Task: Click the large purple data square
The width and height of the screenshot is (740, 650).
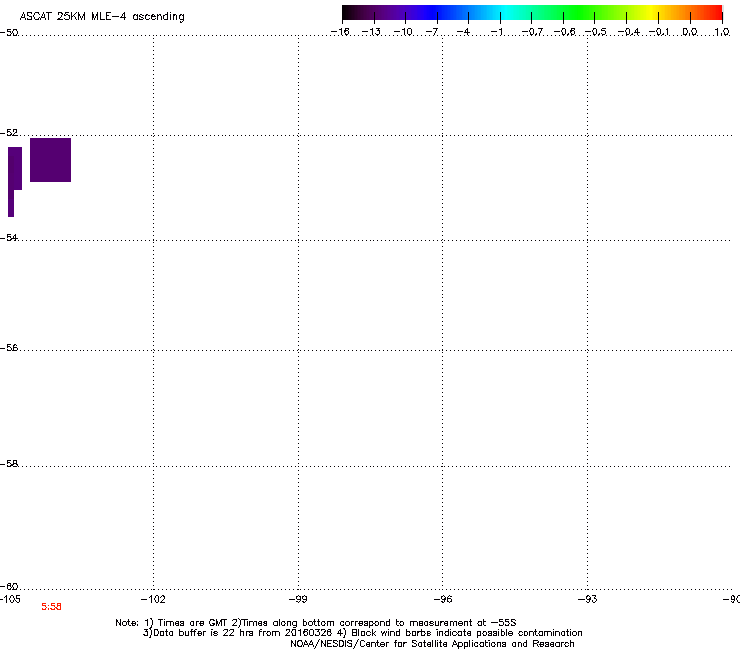Action: [x=50, y=160]
